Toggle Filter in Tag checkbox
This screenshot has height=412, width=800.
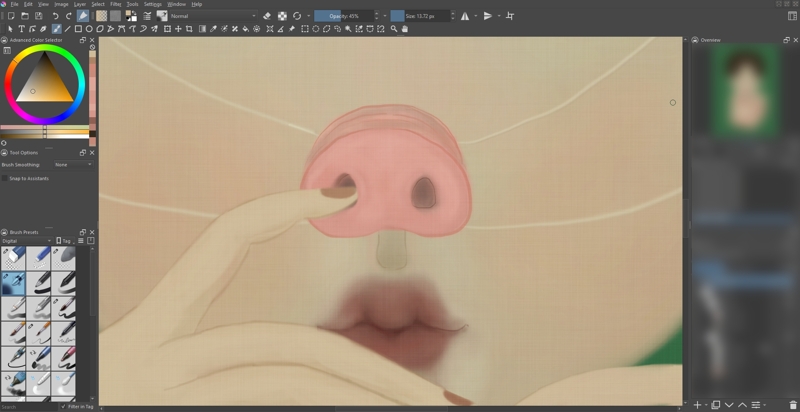[x=63, y=406]
